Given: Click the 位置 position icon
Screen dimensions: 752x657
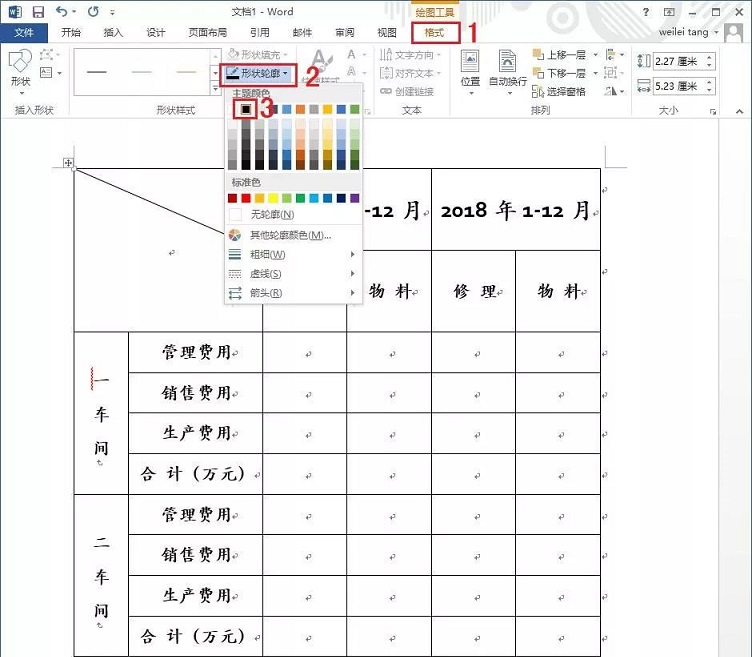Looking at the screenshot, I should (x=470, y=68).
